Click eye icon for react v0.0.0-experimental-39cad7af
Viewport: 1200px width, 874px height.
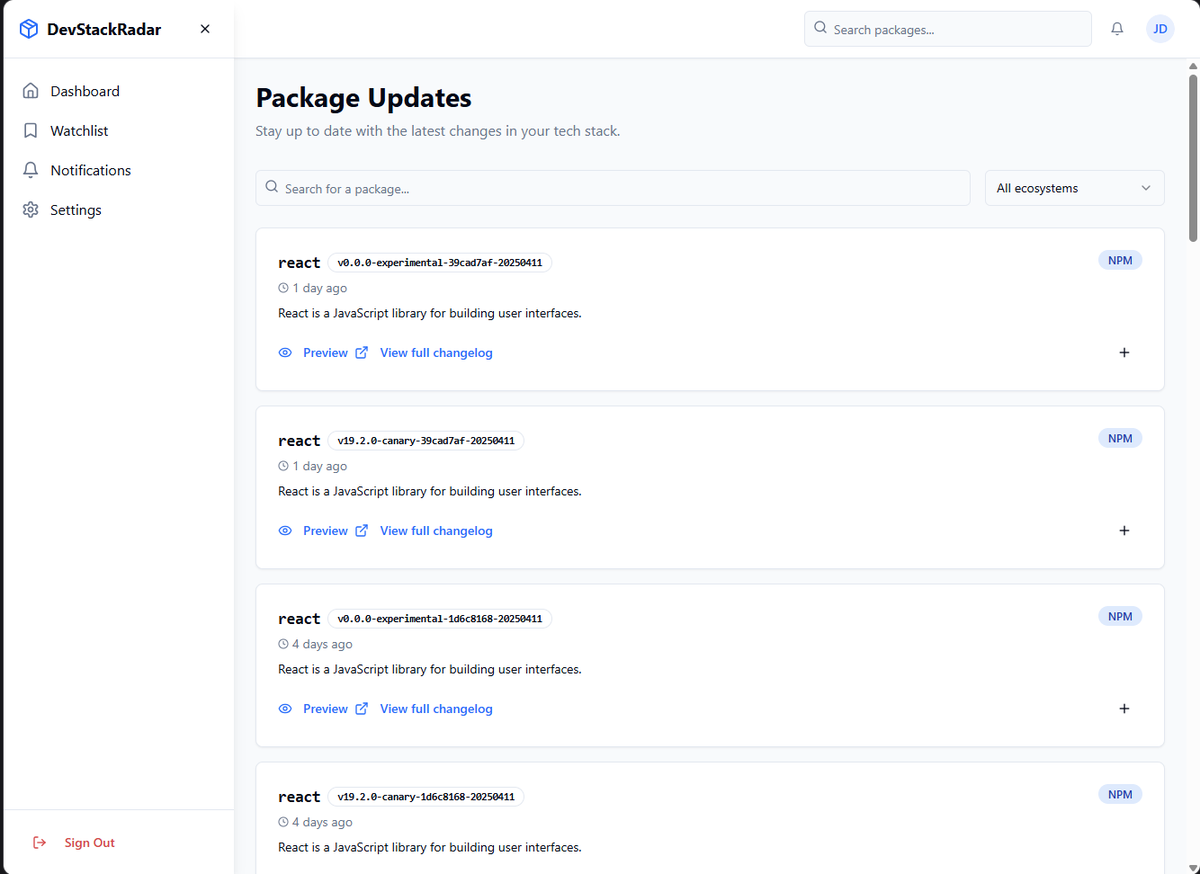(285, 353)
